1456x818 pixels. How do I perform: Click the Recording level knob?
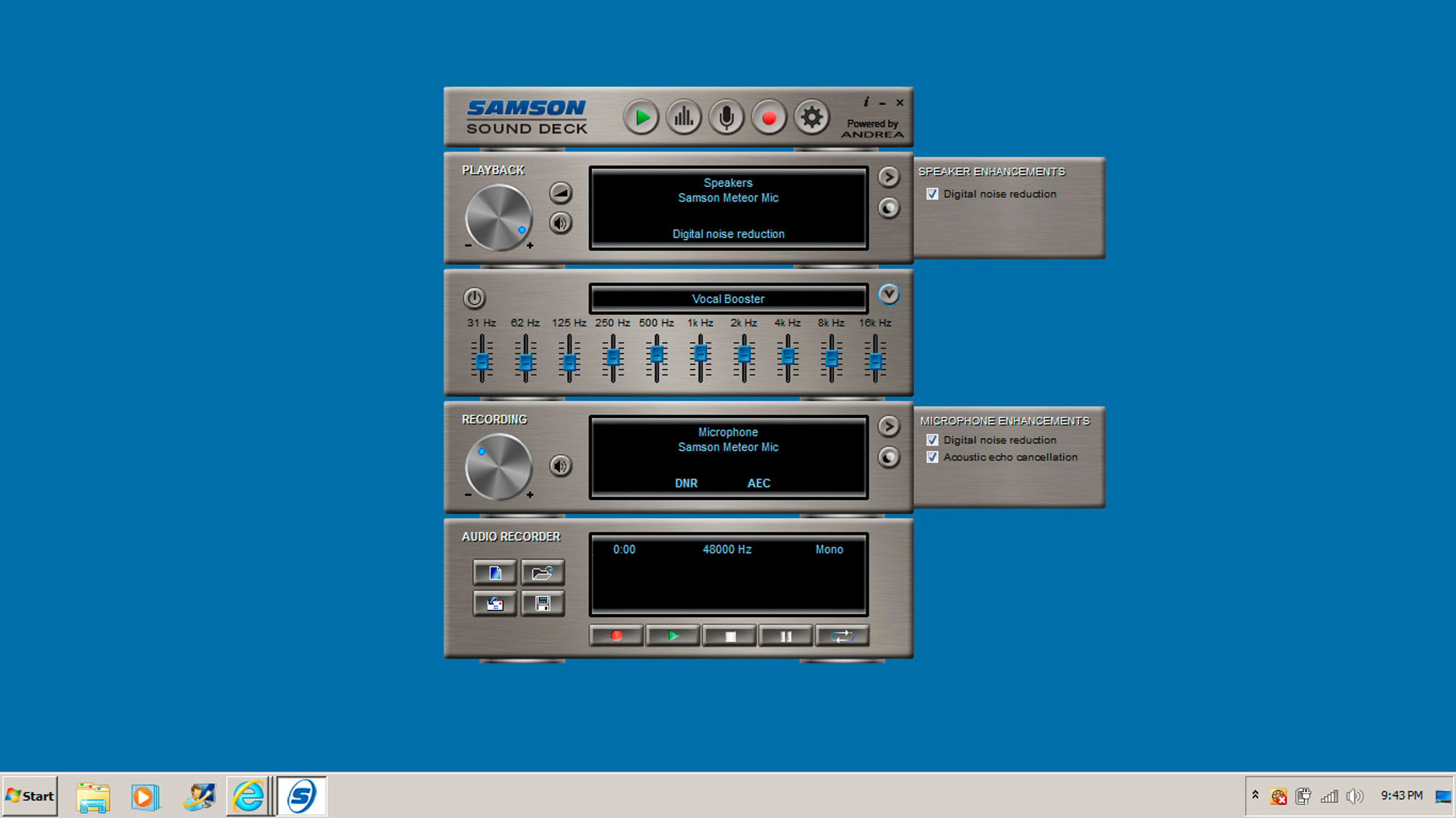[499, 466]
